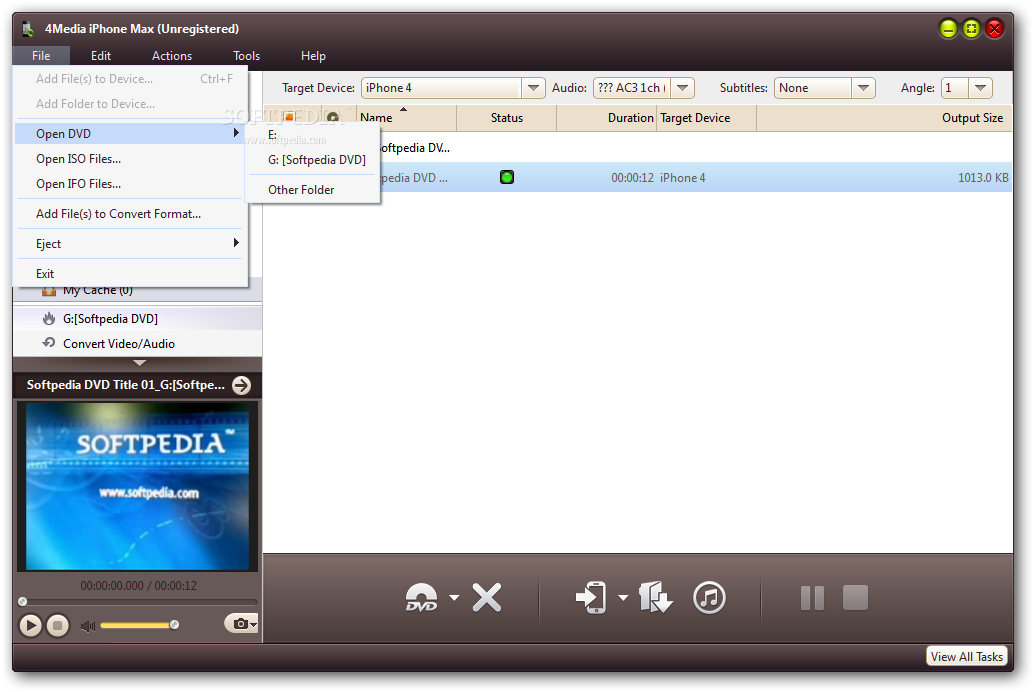Mute the preview speaker icon
The image size is (1034, 692).
point(87,625)
